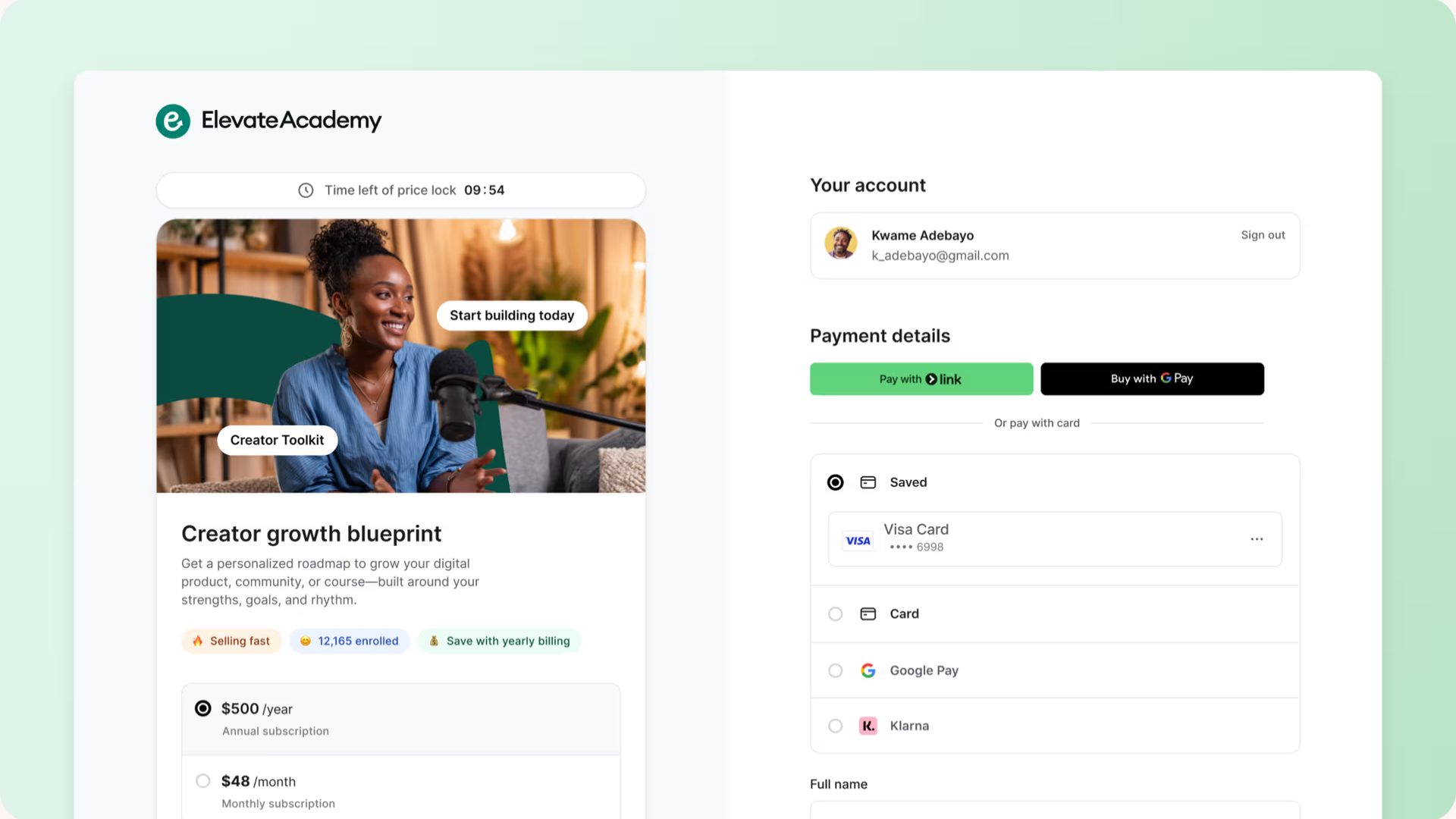This screenshot has height=819, width=1456.
Task: Click the Klarna payment label
Action: tap(909, 726)
